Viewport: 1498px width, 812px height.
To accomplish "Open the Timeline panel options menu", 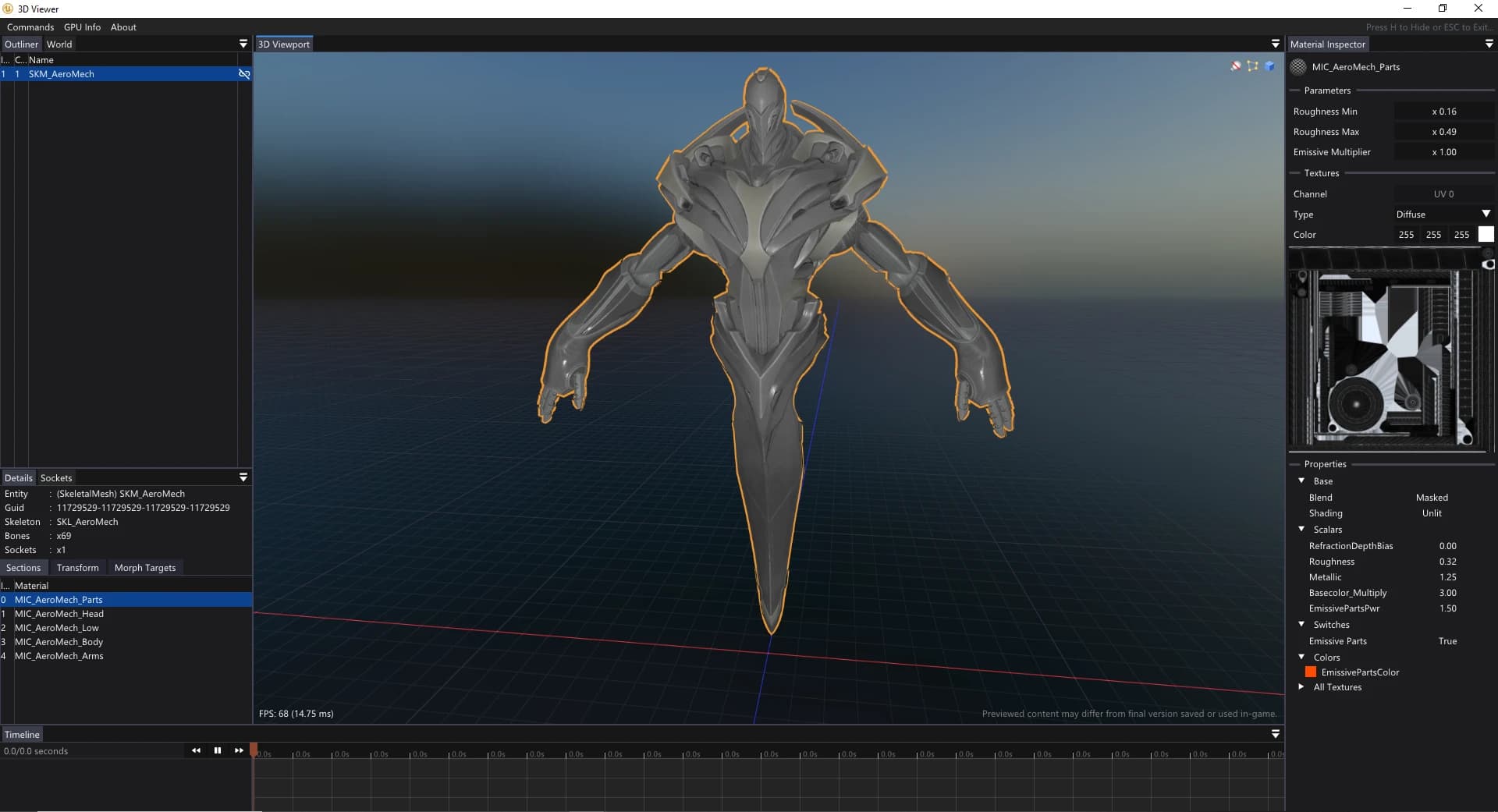I will click(1276, 734).
